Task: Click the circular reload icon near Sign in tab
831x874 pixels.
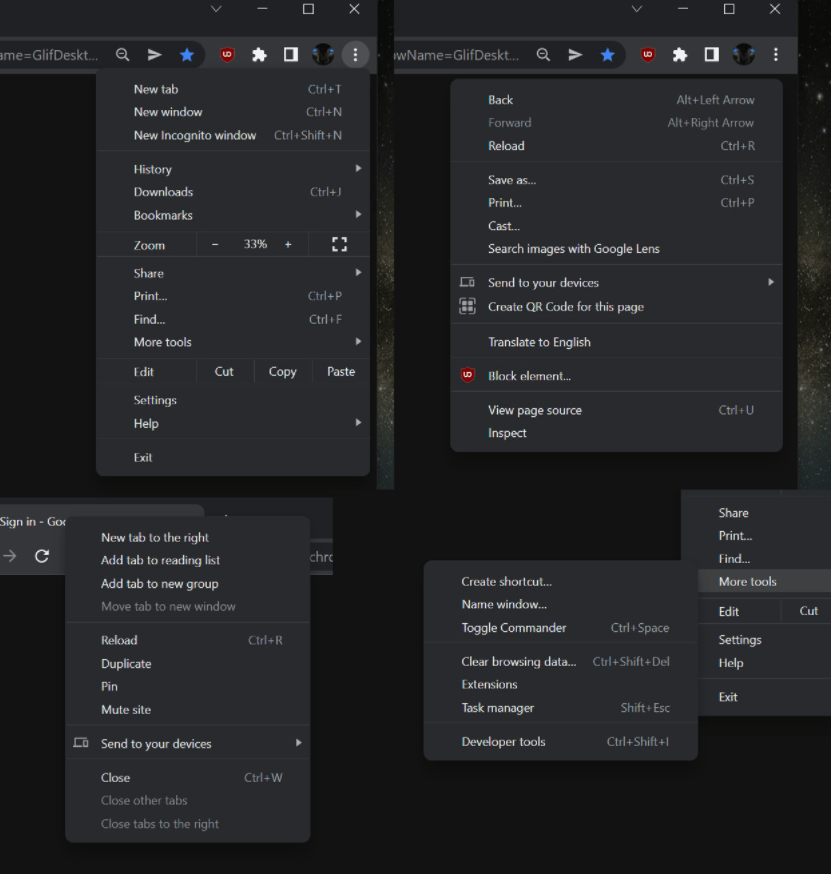Action: click(42, 556)
